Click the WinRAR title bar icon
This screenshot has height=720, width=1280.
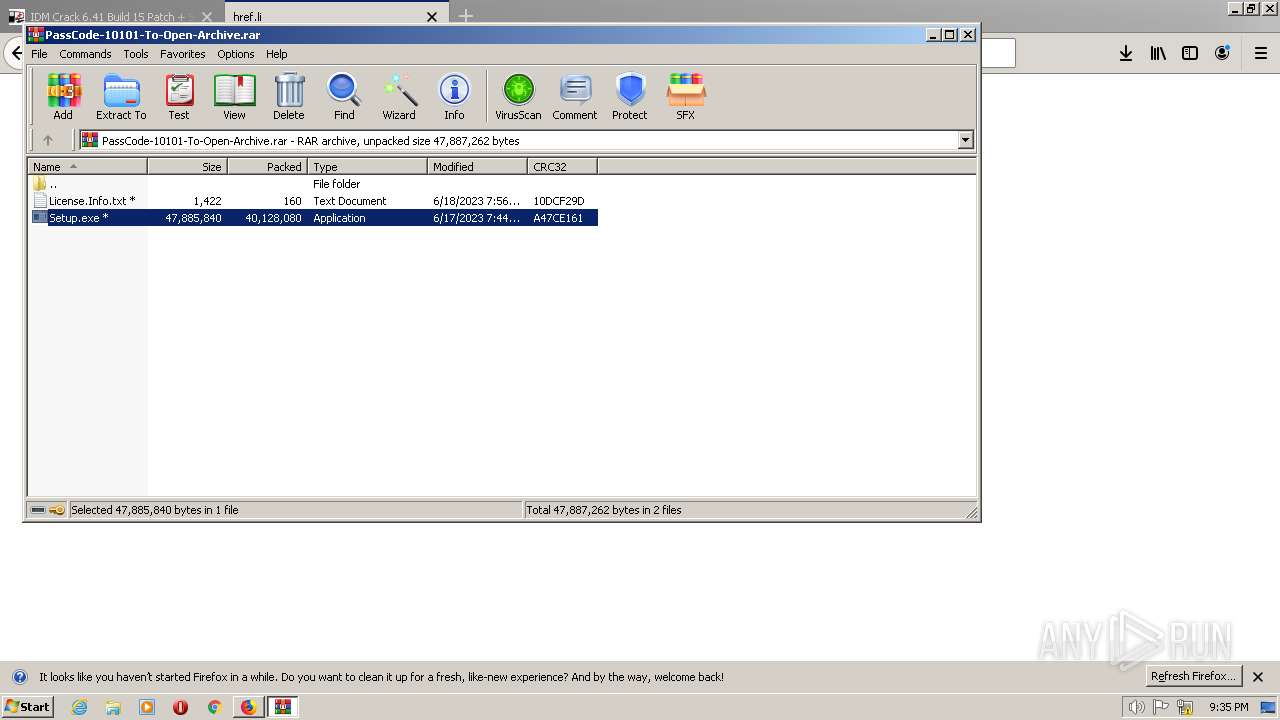(x=35, y=34)
